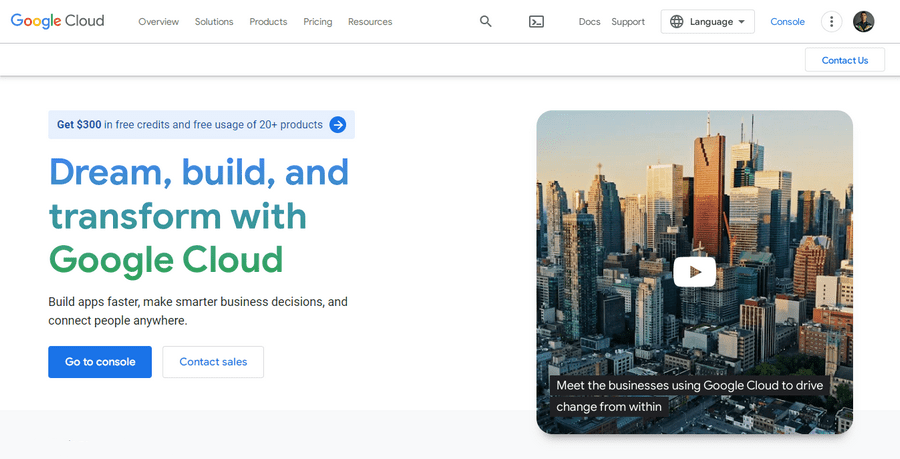Click the Contact sales button
Screen dimensions: 900x459
point(213,362)
